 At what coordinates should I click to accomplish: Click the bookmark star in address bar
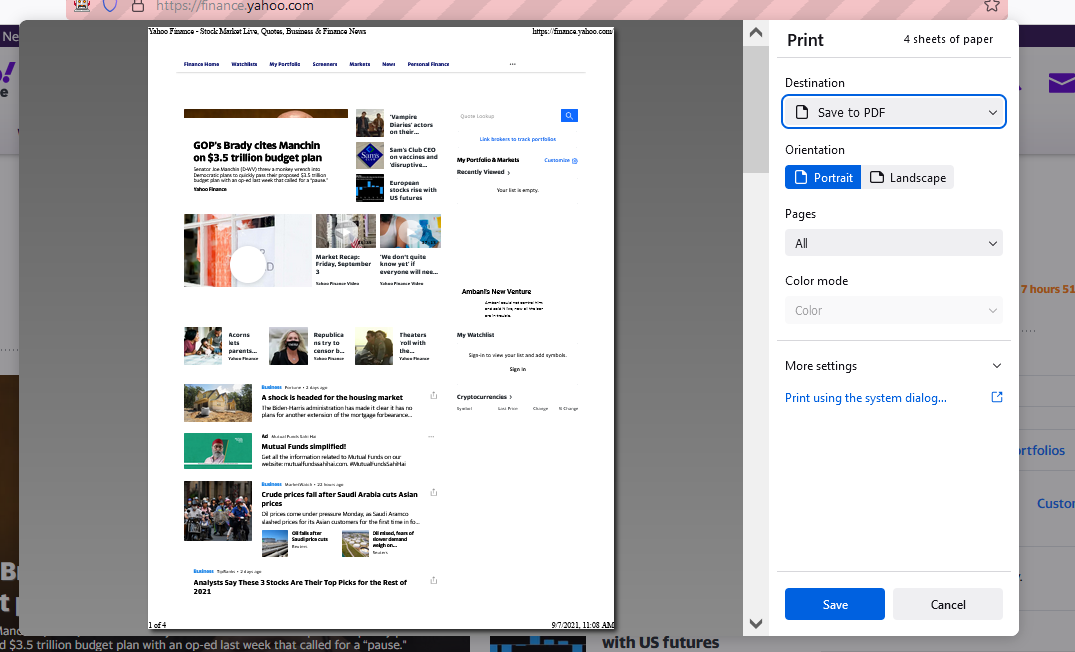click(991, 5)
